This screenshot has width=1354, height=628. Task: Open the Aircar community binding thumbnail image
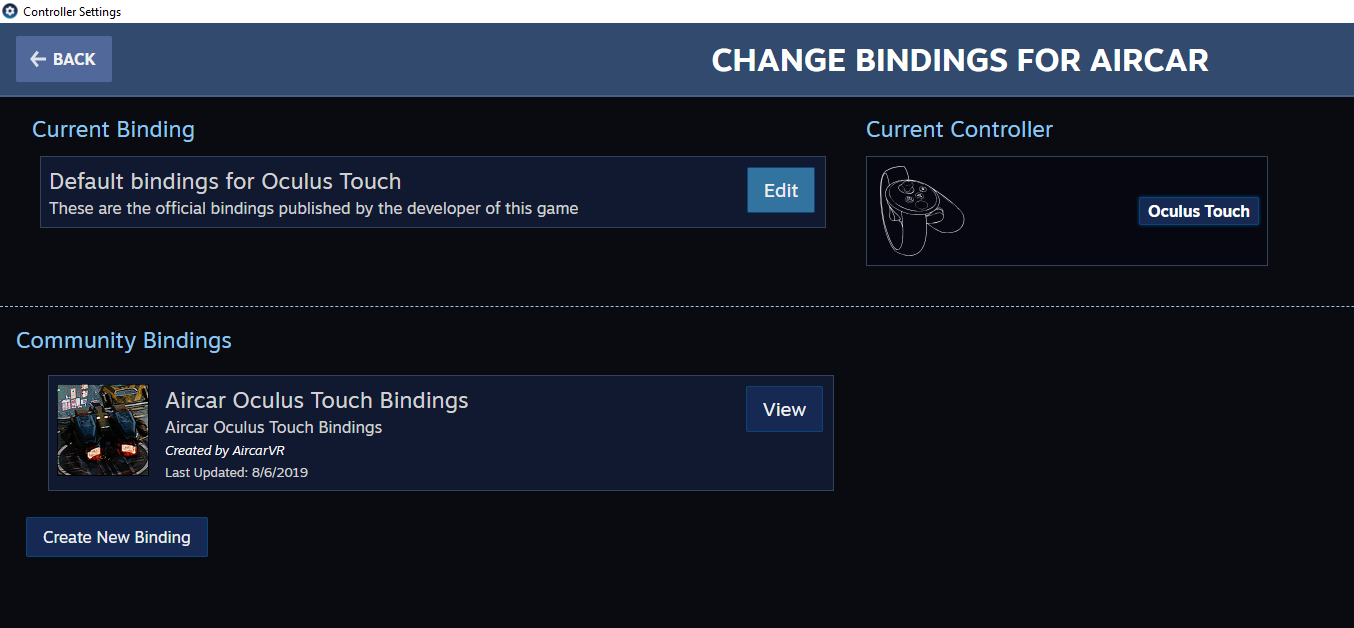point(103,430)
